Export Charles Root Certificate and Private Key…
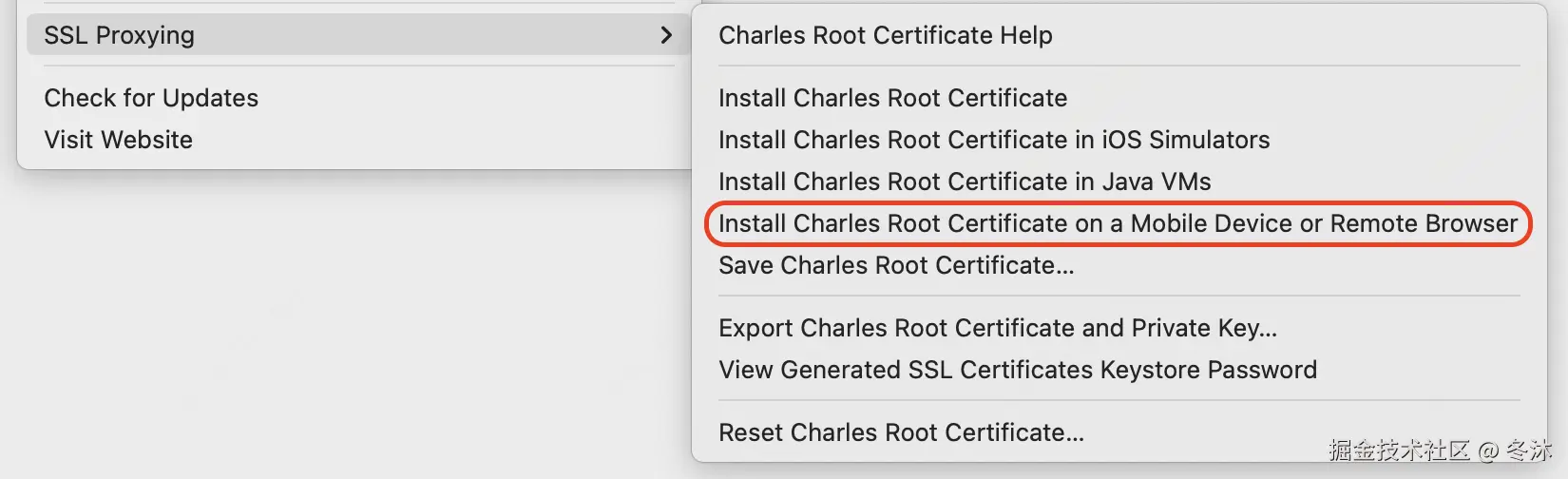Screen dimensions: 1568x479 point(998,328)
